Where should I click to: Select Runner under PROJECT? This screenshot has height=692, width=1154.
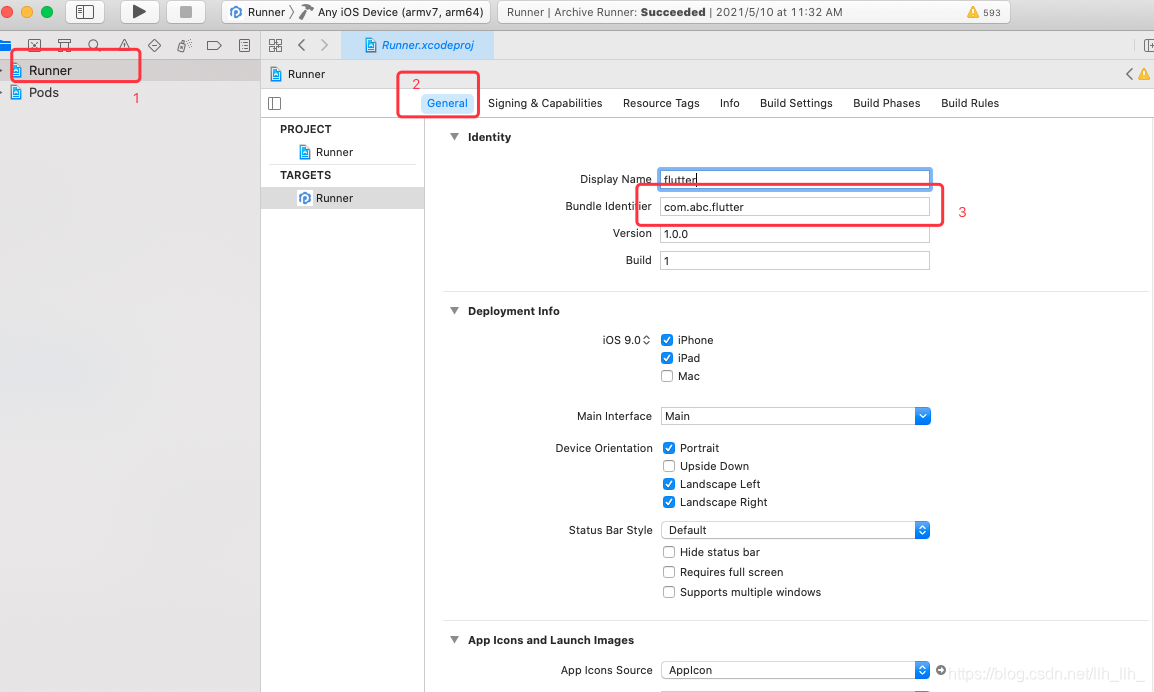(334, 152)
